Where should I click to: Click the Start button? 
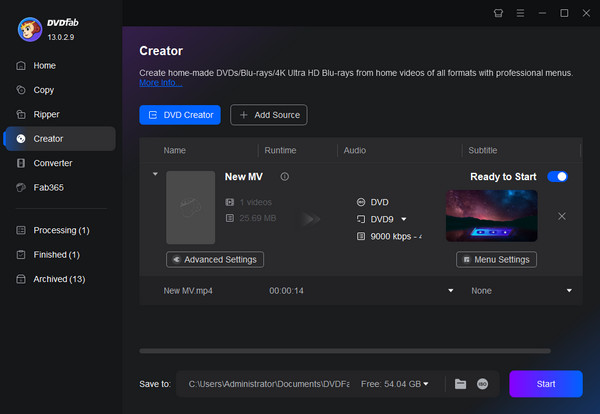coord(546,384)
